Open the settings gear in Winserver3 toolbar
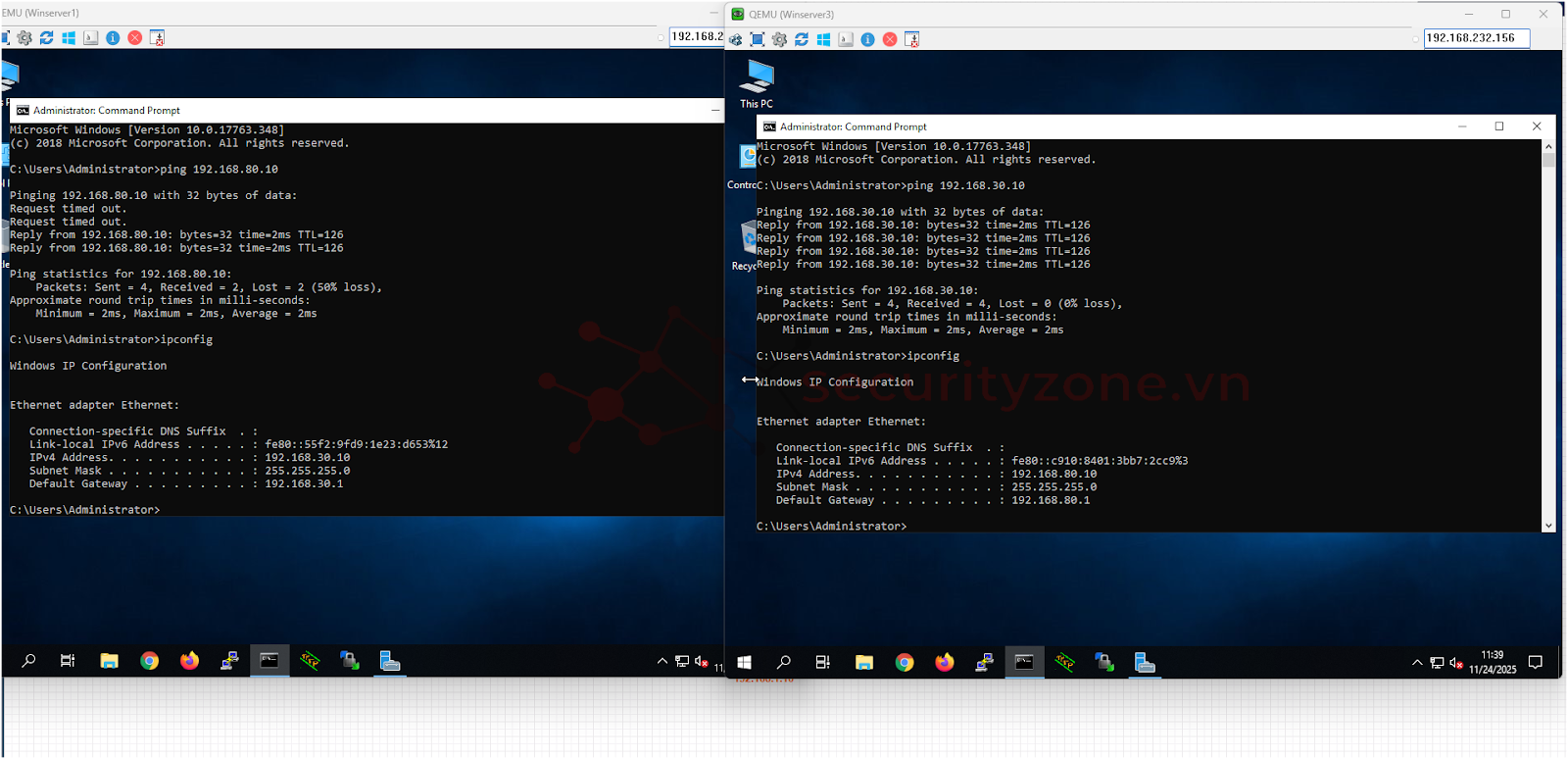This screenshot has width=1568, height=759. click(779, 39)
